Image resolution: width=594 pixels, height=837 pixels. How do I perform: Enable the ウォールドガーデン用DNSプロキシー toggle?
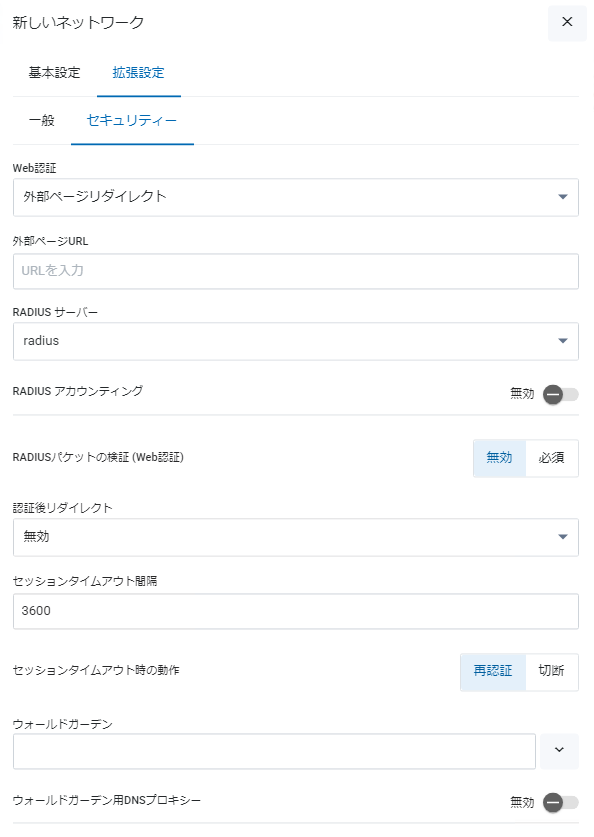coord(560,802)
